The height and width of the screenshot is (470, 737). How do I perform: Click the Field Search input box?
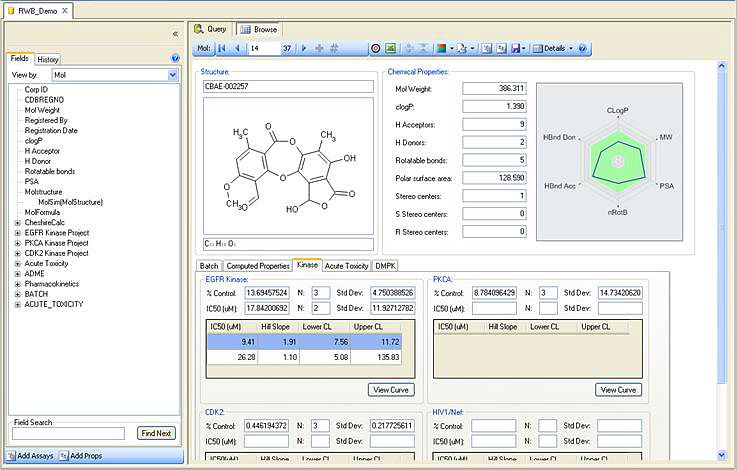tap(69, 433)
